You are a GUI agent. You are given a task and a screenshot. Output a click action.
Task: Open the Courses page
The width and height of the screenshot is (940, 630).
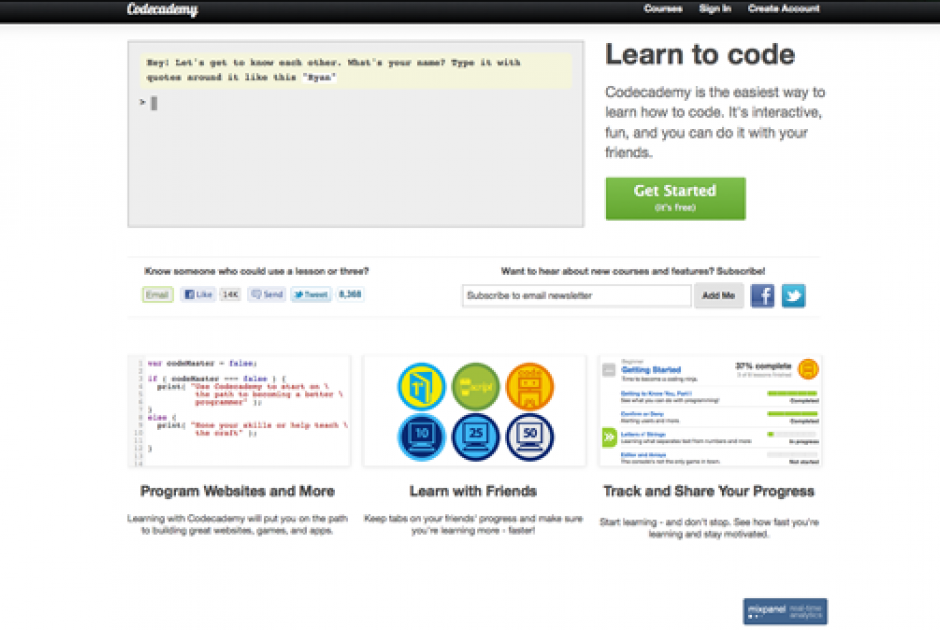[663, 8]
